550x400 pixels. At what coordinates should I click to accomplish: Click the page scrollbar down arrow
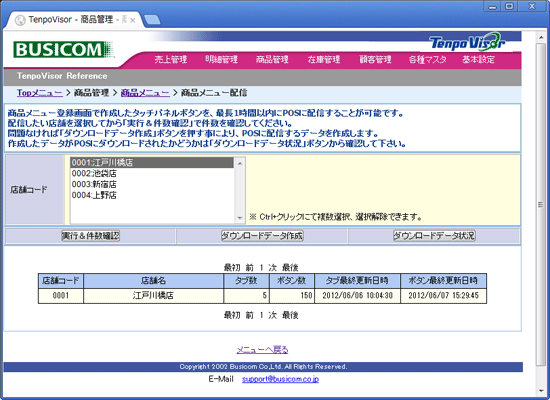click(541, 390)
